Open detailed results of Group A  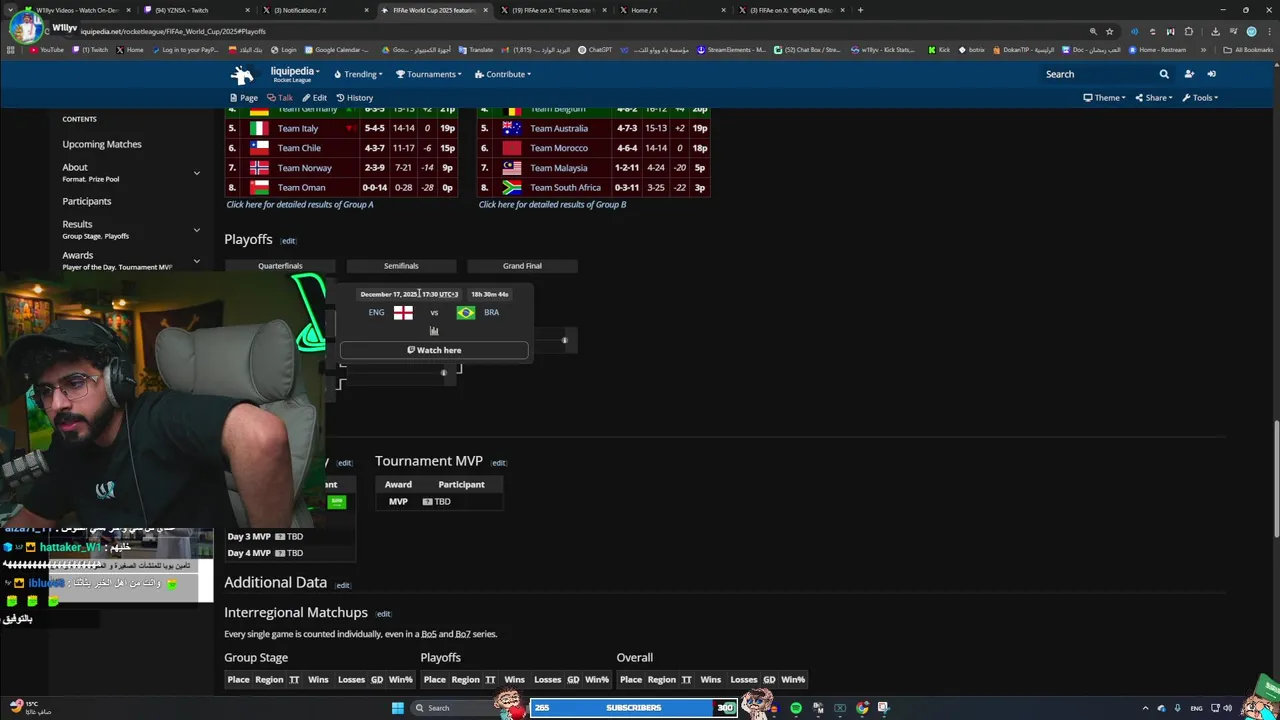tap(299, 204)
